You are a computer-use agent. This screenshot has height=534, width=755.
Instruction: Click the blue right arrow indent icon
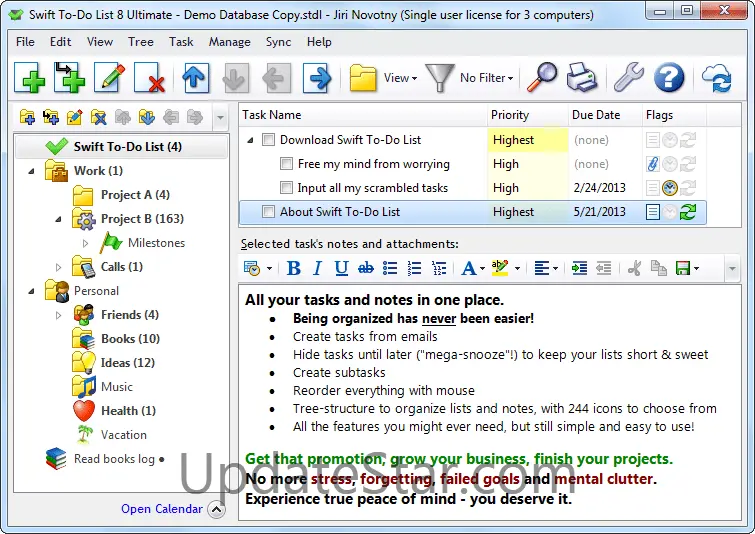pos(316,78)
